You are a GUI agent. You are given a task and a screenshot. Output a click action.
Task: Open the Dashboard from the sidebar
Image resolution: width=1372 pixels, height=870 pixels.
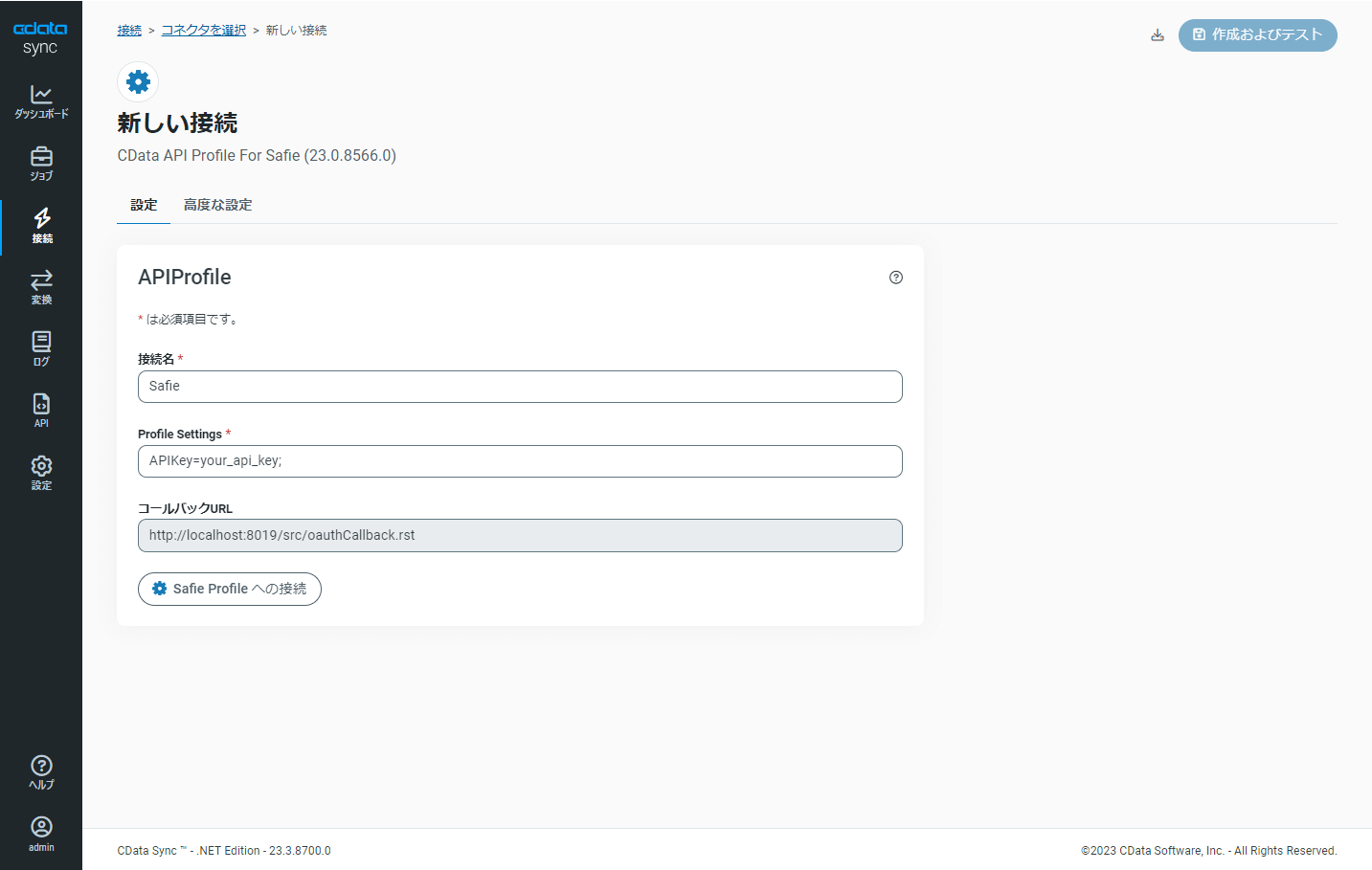[x=41, y=100]
